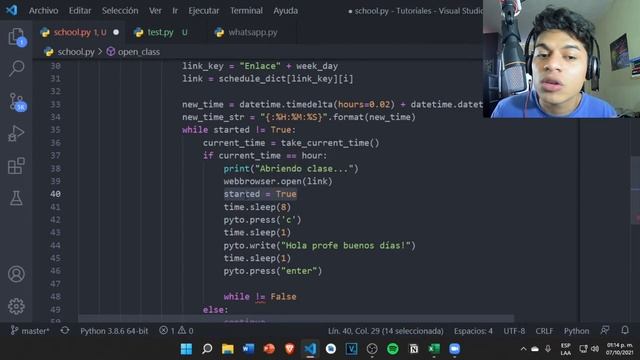The width and height of the screenshot is (640, 360).
Task: Click the Lín. 40, Col. 29 position indicator
Action: click(x=385, y=331)
